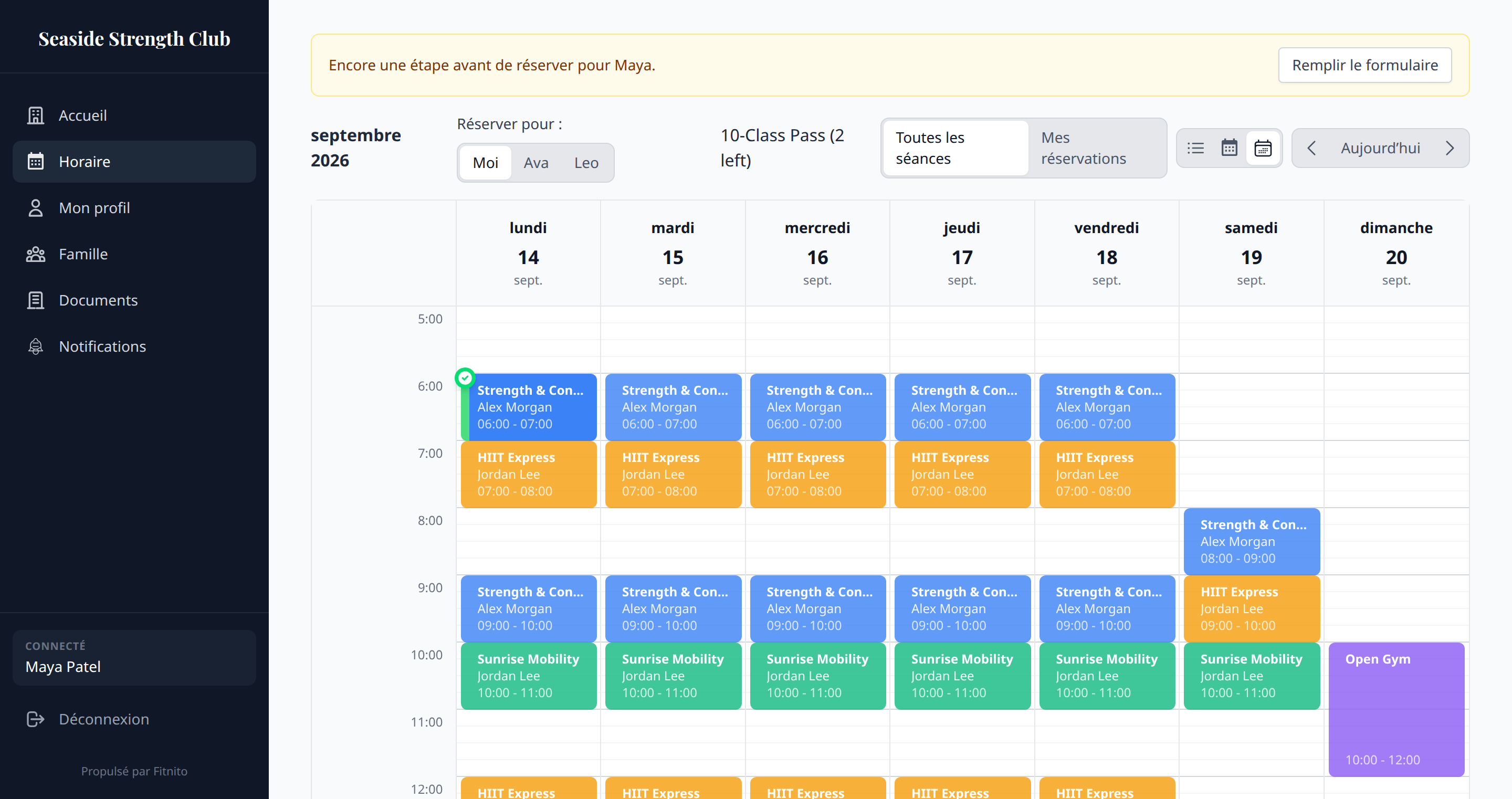Go to previous week chevron

click(1312, 148)
